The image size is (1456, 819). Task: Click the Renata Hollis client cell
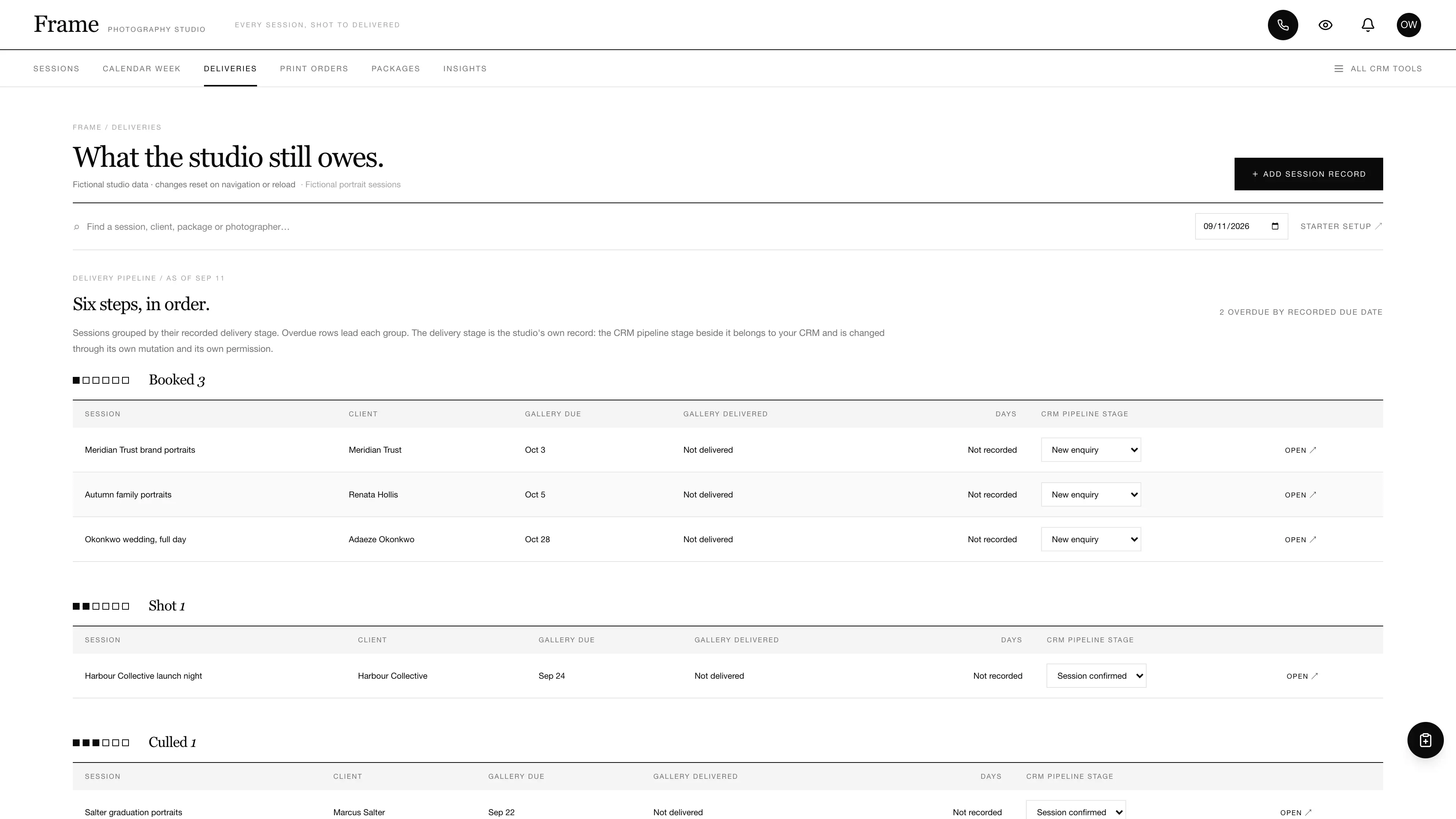pos(373,494)
